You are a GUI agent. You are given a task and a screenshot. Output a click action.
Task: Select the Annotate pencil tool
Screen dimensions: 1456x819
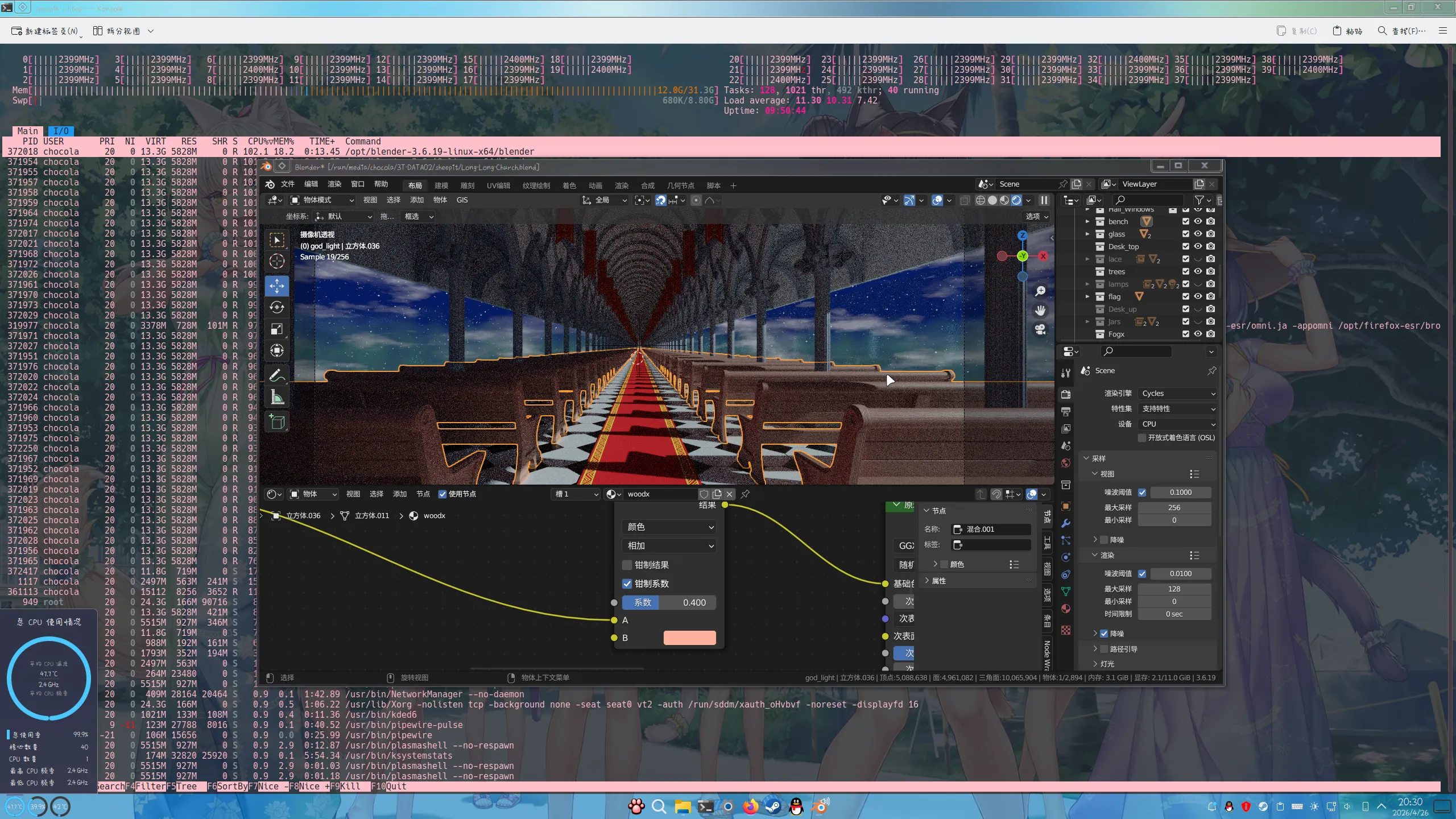pos(277,375)
